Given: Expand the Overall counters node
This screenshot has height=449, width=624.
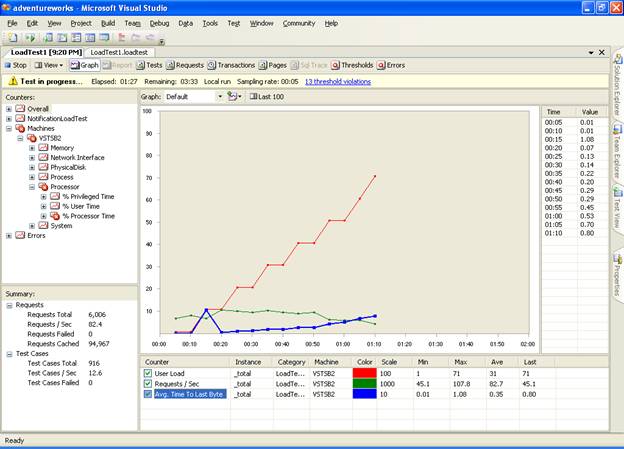Looking at the screenshot, I should (9, 109).
